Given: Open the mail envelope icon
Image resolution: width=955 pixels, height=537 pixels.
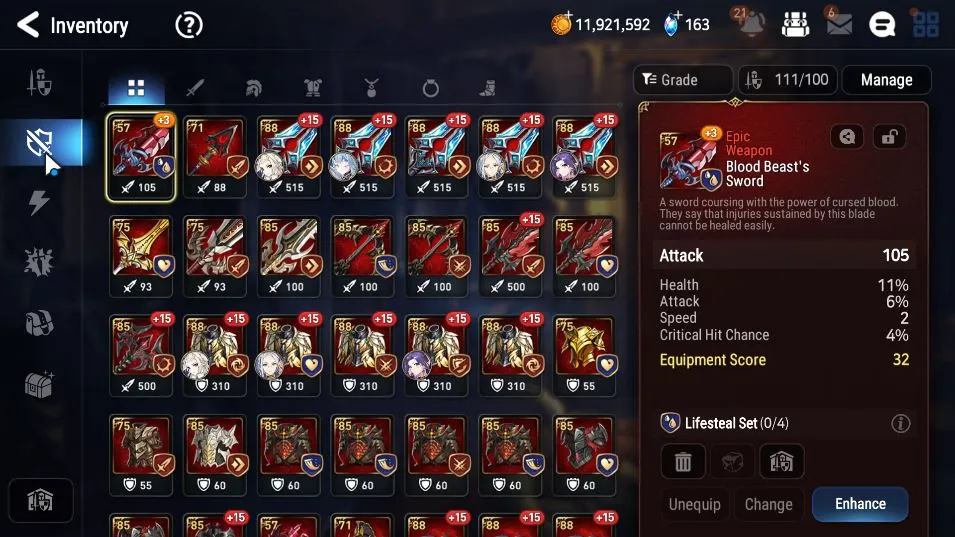Looking at the screenshot, I should tap(839, 24).
